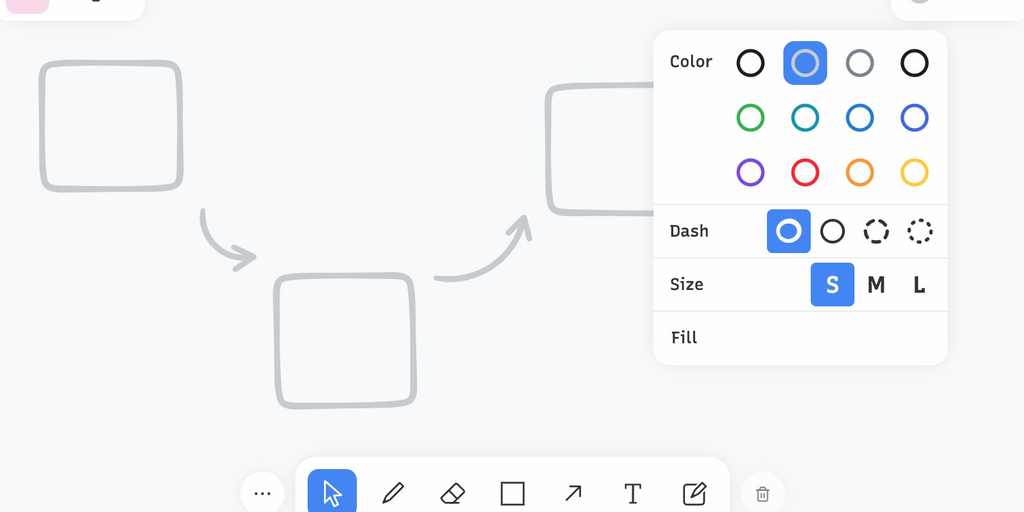Pick the red color swatch
This screenshot has width=1024, height=512.
tap(805, 172)
